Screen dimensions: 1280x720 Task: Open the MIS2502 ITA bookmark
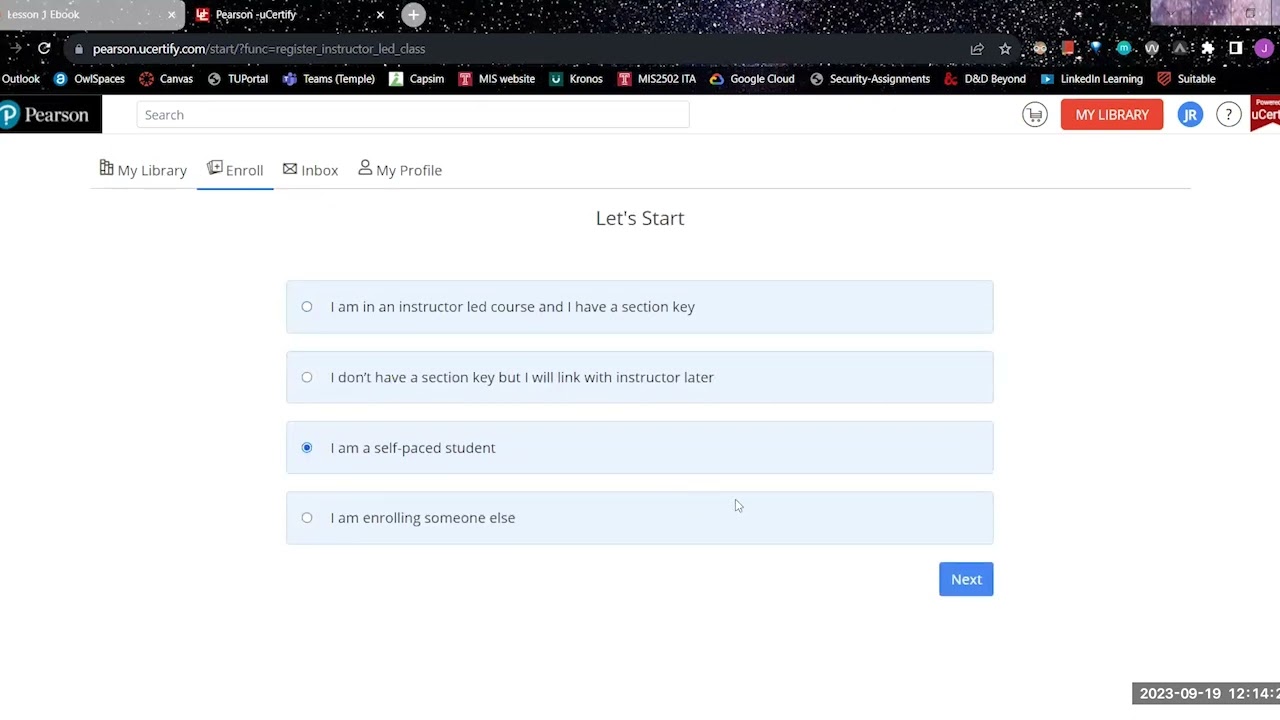click(656, 79)
